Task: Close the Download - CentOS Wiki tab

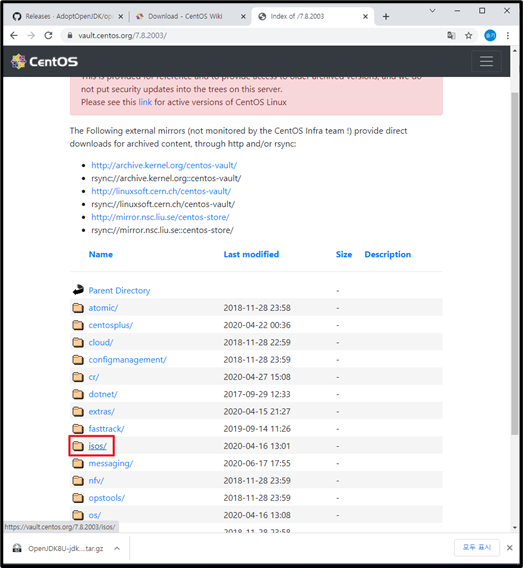Action: 243,16
